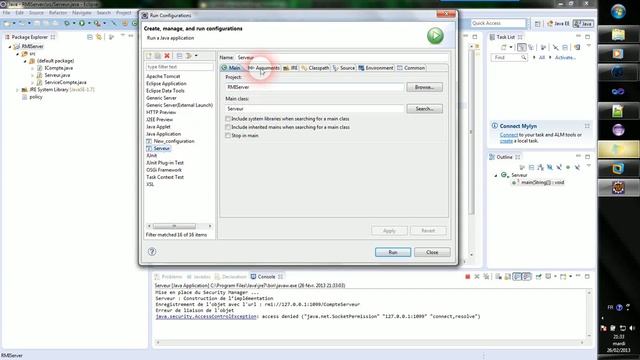Click the create local task link
The image size is (640, 360).
click(506, 141)
